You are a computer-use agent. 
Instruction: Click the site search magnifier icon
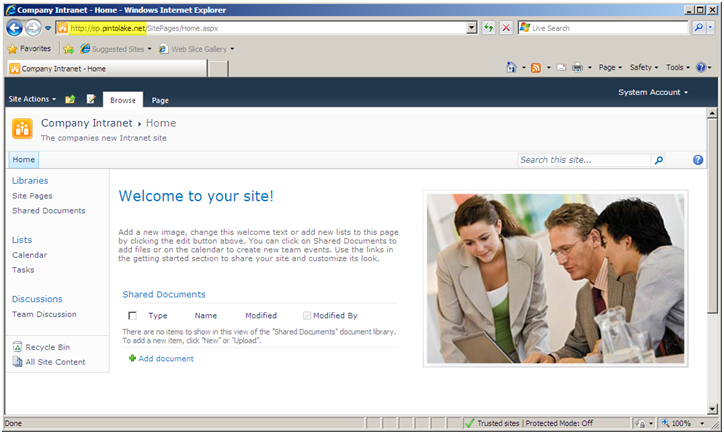click(659, 160)
